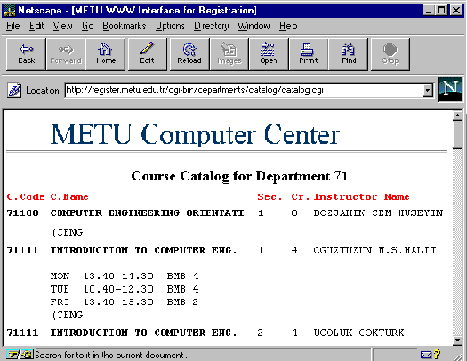Click the location bookmark icon
This screenshot has width=467, height=361.
tap(14, 90)
